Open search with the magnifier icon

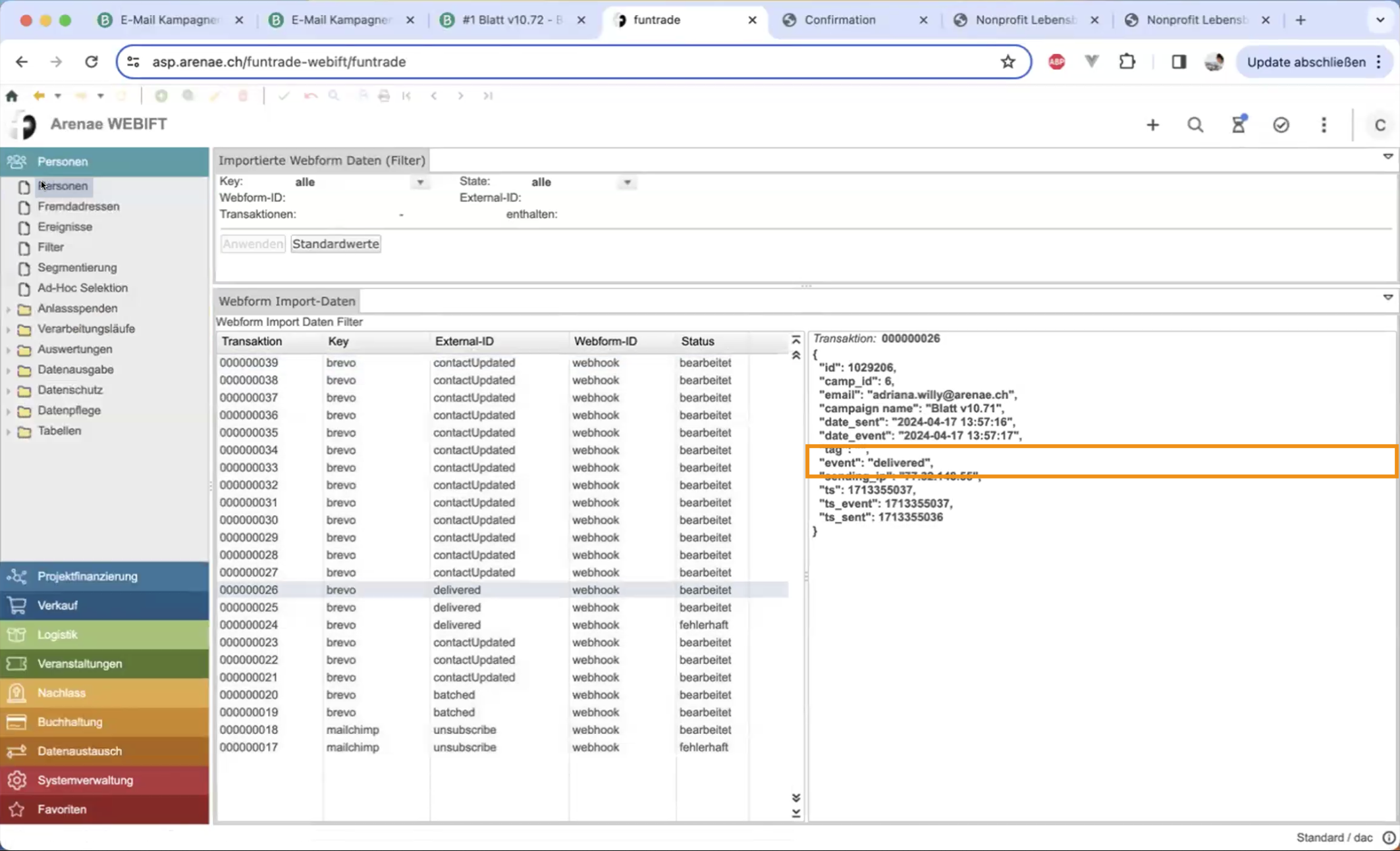(1195, 125)
